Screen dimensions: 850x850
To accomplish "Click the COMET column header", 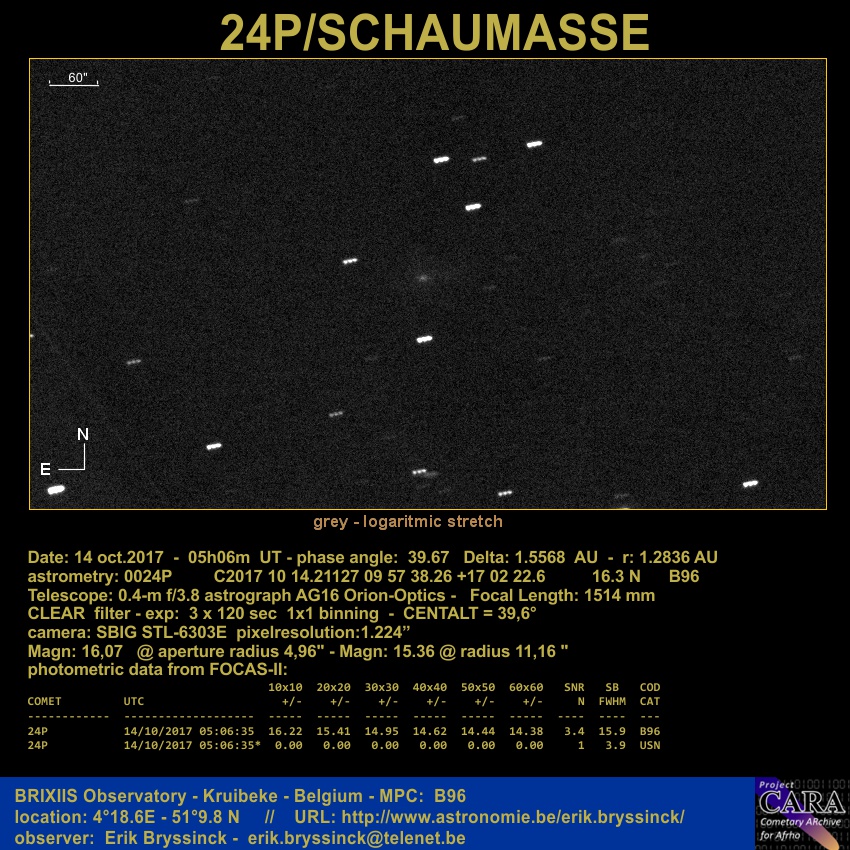I will [44, 701].
